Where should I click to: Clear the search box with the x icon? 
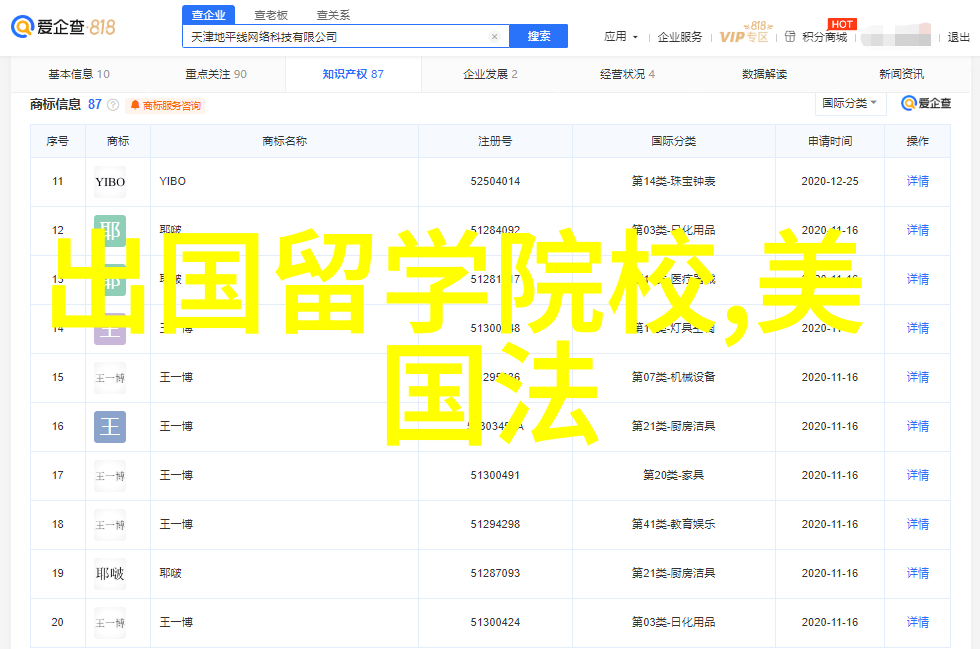494,37
